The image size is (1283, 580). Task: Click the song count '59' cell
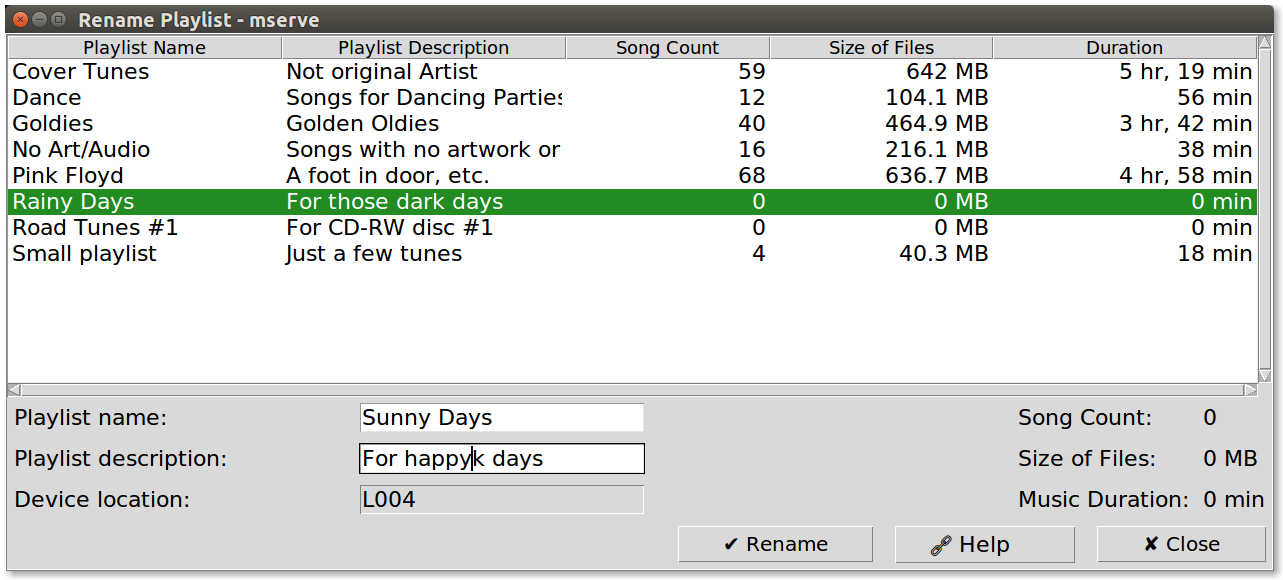751,72
